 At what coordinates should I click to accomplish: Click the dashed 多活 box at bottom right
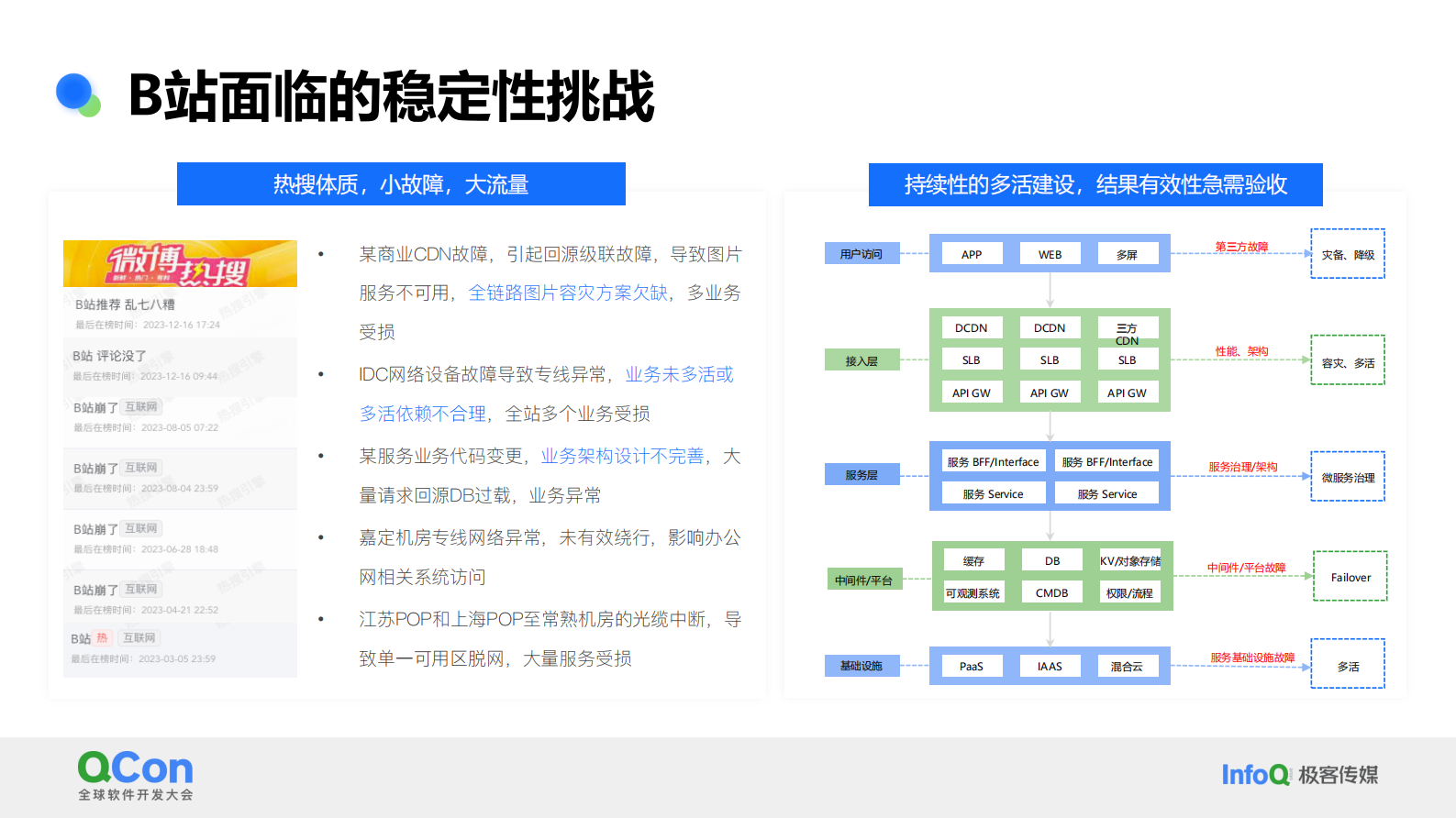point(1348,664)
